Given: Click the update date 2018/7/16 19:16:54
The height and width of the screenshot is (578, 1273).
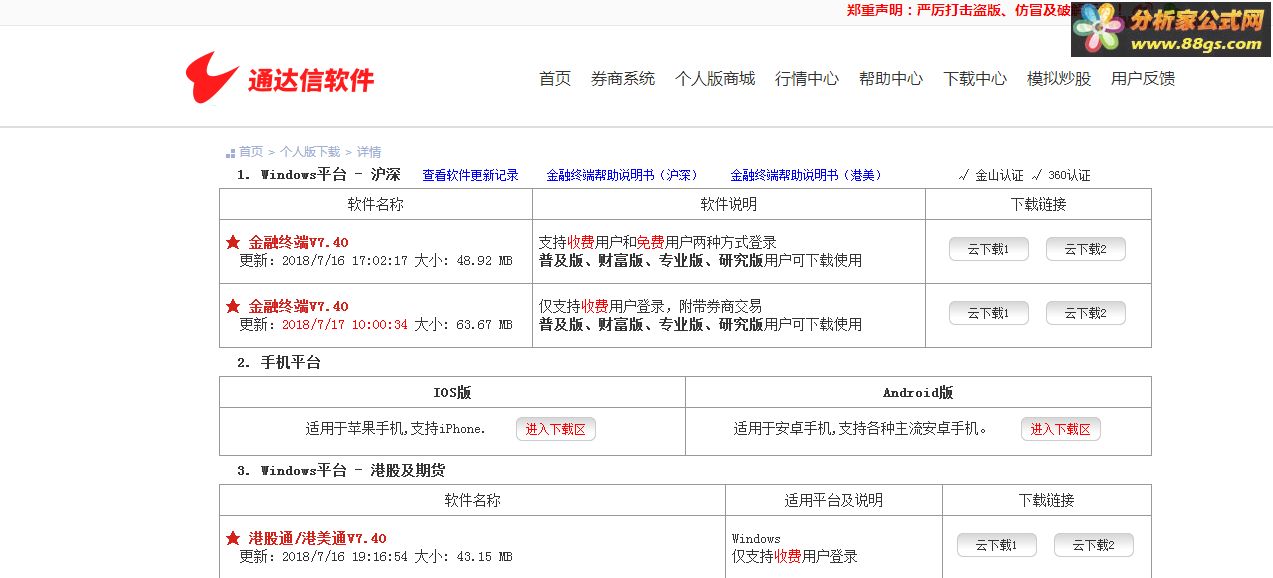Looking at the screenshot, I should [345, 557].
